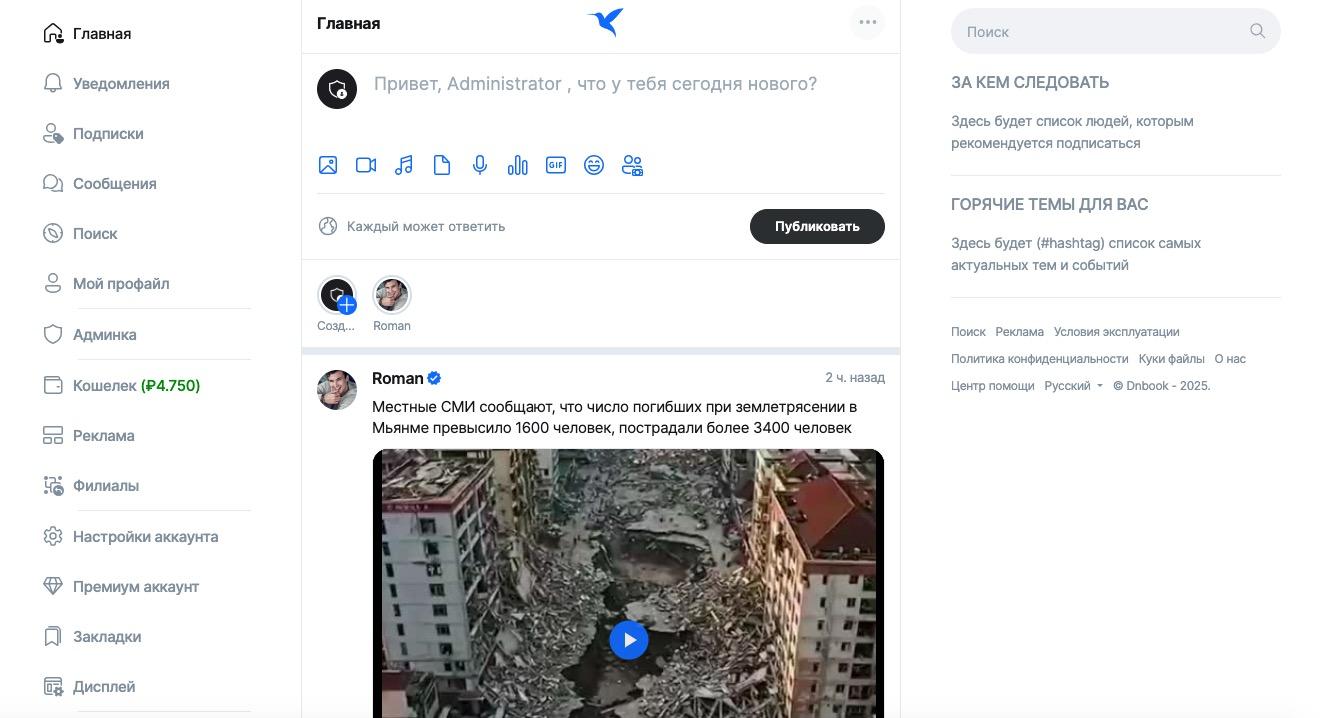Play the earthquake video in Roman's post
The width and height of the screenshot is (1330, 718).
[x=629, y=640]
